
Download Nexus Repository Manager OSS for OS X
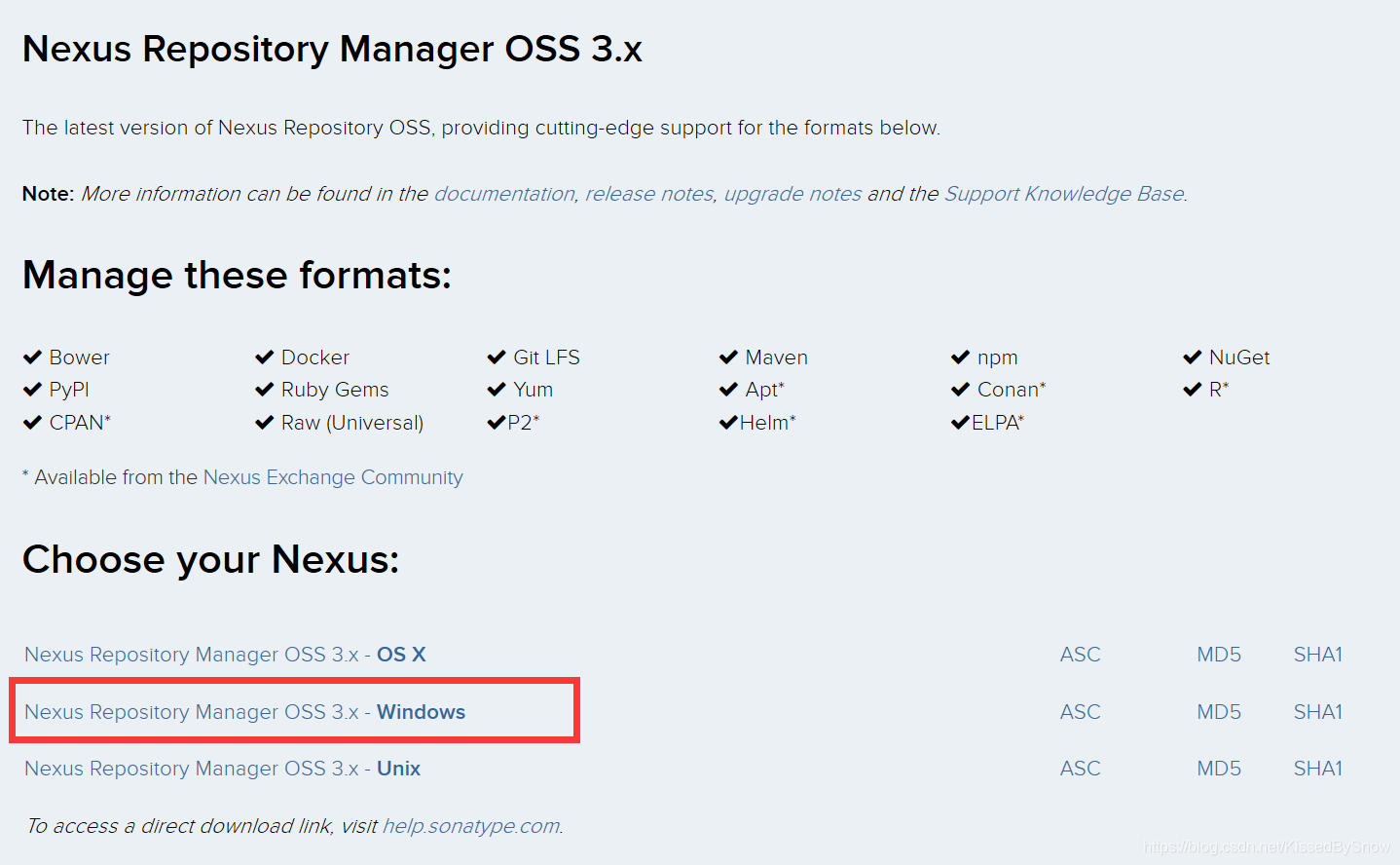click(x=225, y=655)
